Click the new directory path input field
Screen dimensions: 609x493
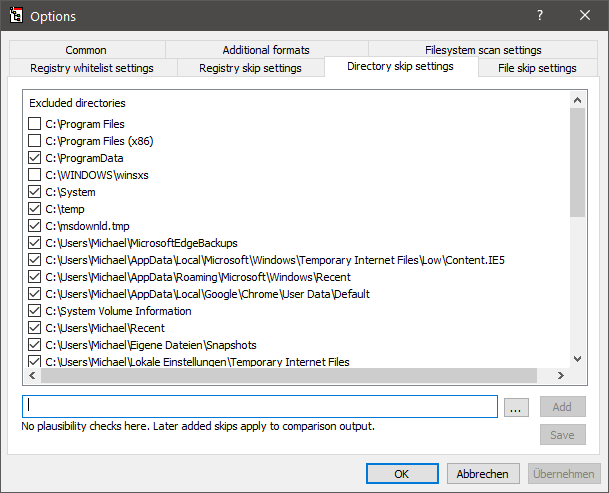coord(260,406)
